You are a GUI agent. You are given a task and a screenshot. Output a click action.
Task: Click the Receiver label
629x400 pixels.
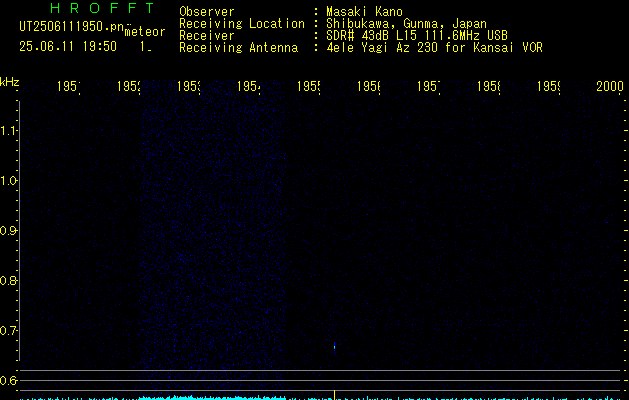[207, 36]
